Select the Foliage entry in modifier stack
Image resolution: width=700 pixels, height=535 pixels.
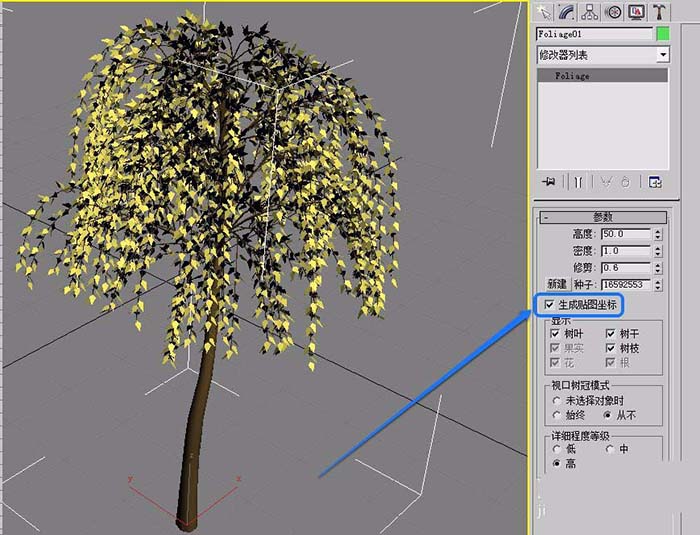click(603, 76)
